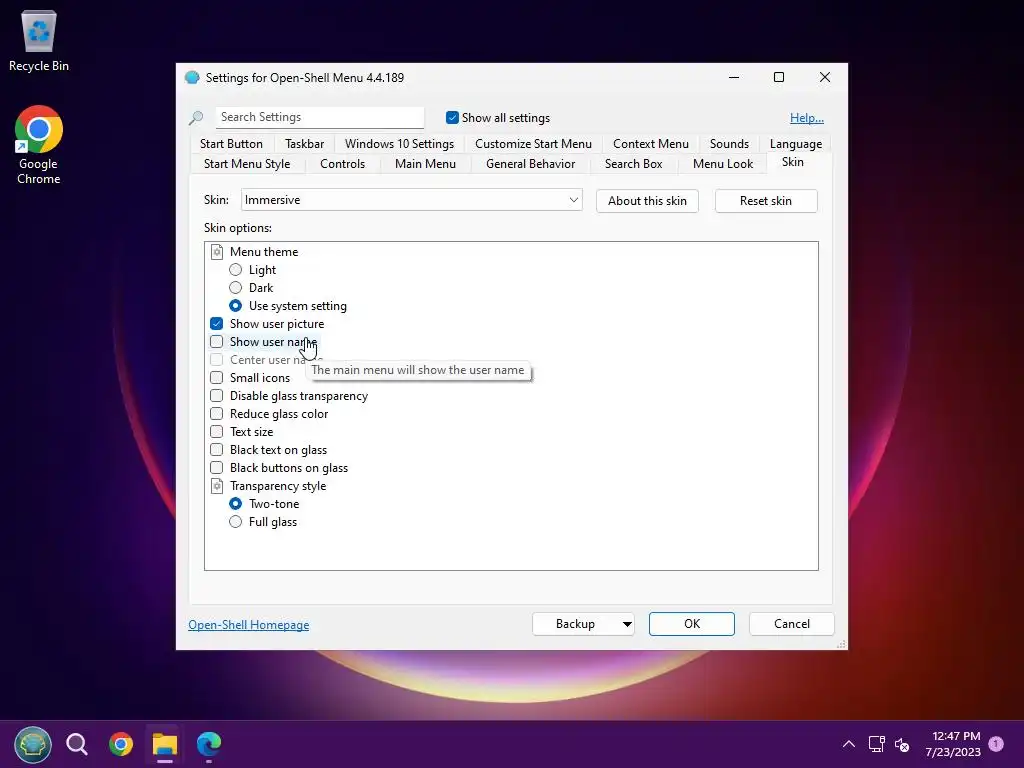The width and height of the screenshot is (1024, 768).
Task: Click the About this skin button
Action: point(647,201)
